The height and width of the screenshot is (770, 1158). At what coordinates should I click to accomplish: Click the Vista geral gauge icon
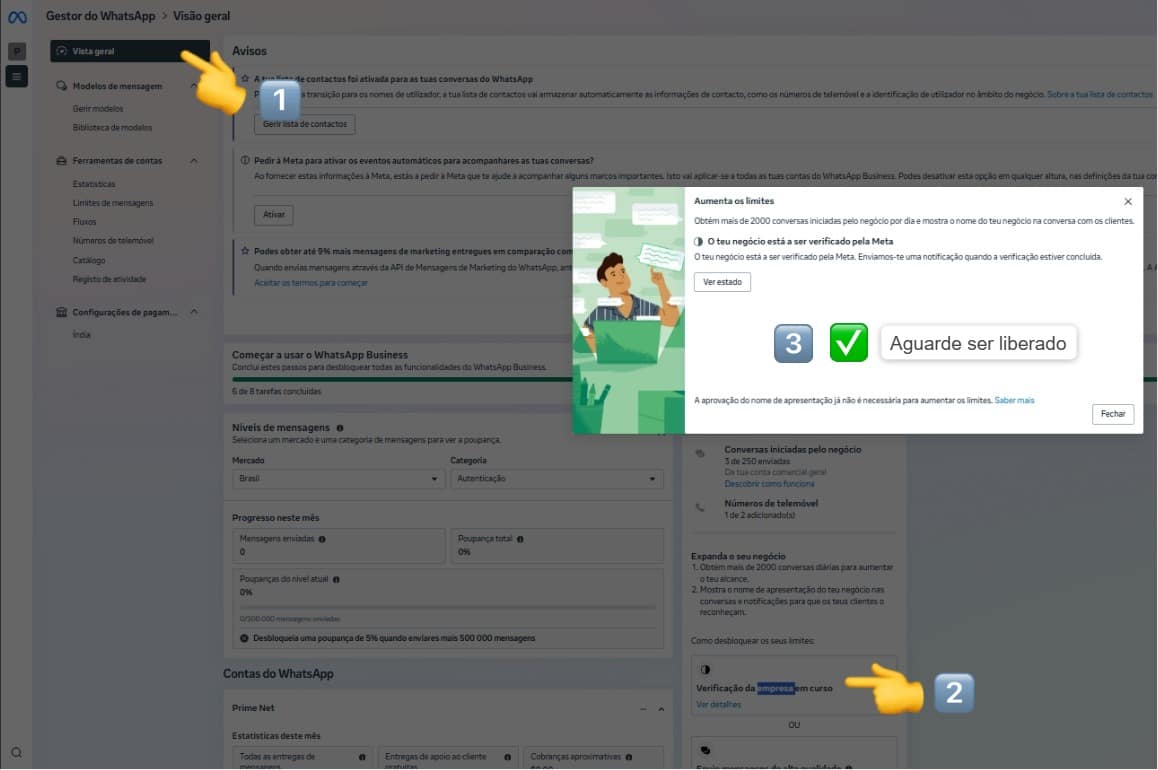tap(61, 51)
